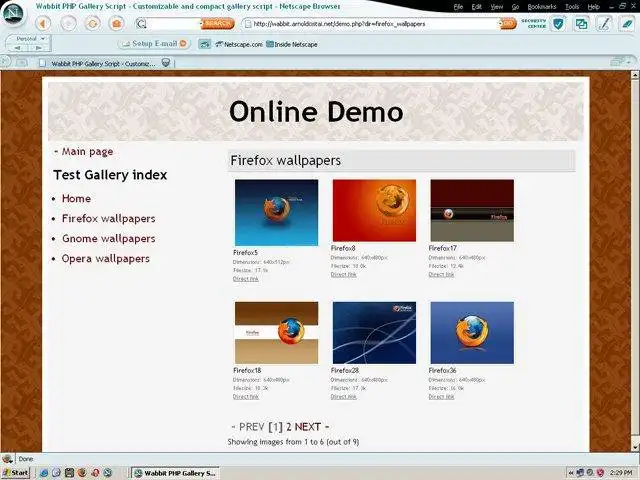Image resolution: width=640 pixels, height=480 pixels.
Task: Open the Help menu
Action: tap(593, 7)
